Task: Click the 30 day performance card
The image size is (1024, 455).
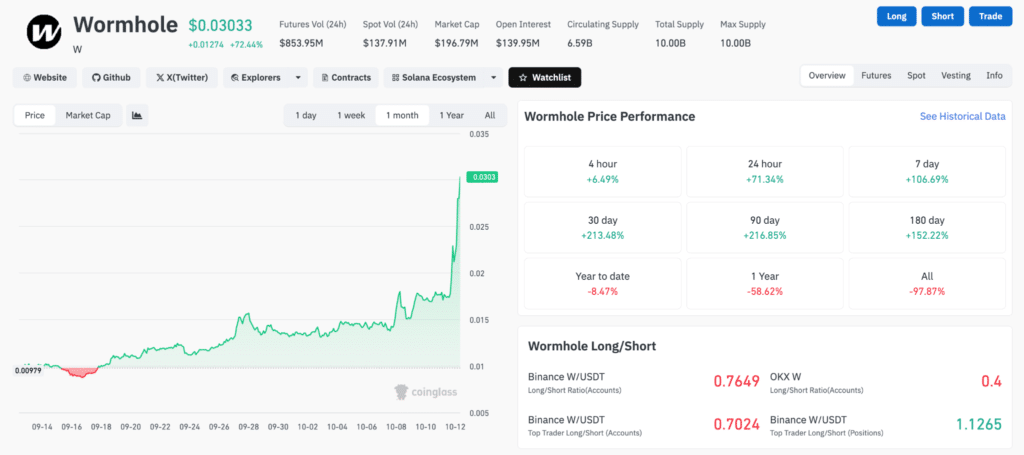Action: 602,227
